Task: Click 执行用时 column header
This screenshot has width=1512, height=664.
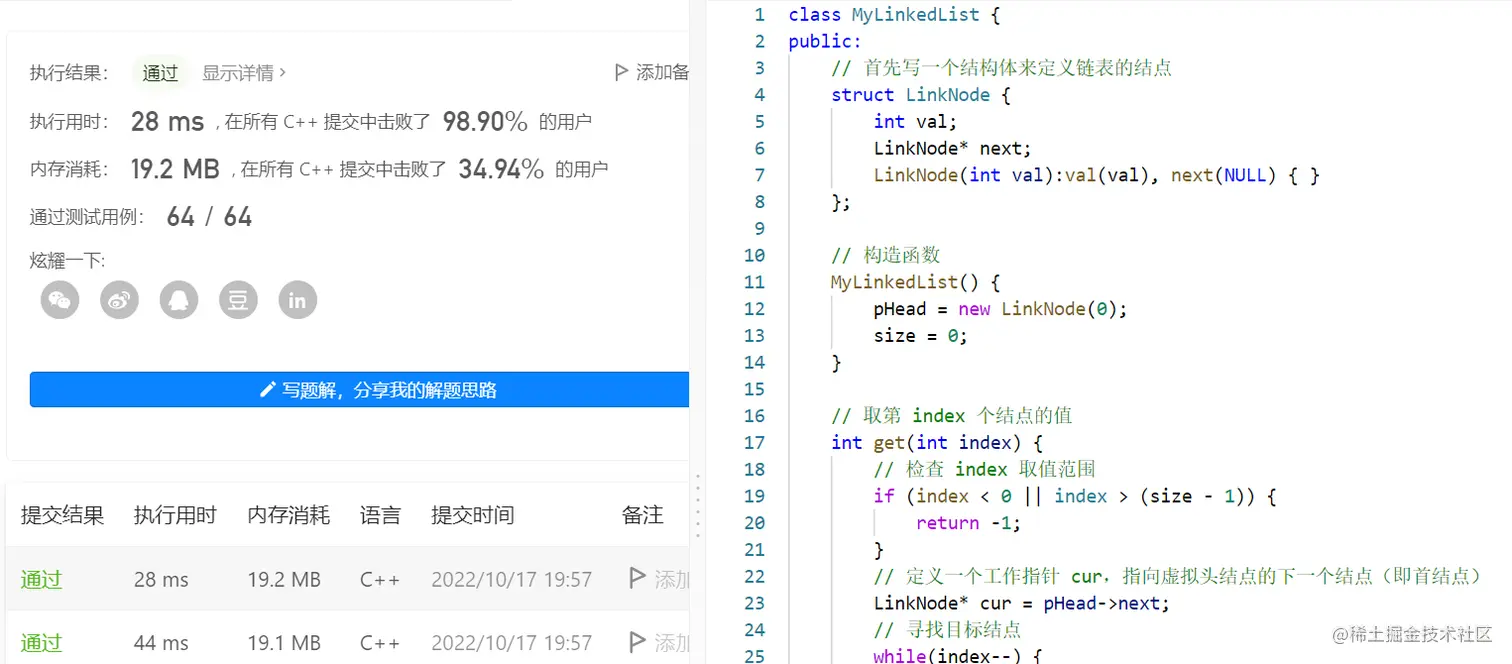Action: tap(176, 515)
